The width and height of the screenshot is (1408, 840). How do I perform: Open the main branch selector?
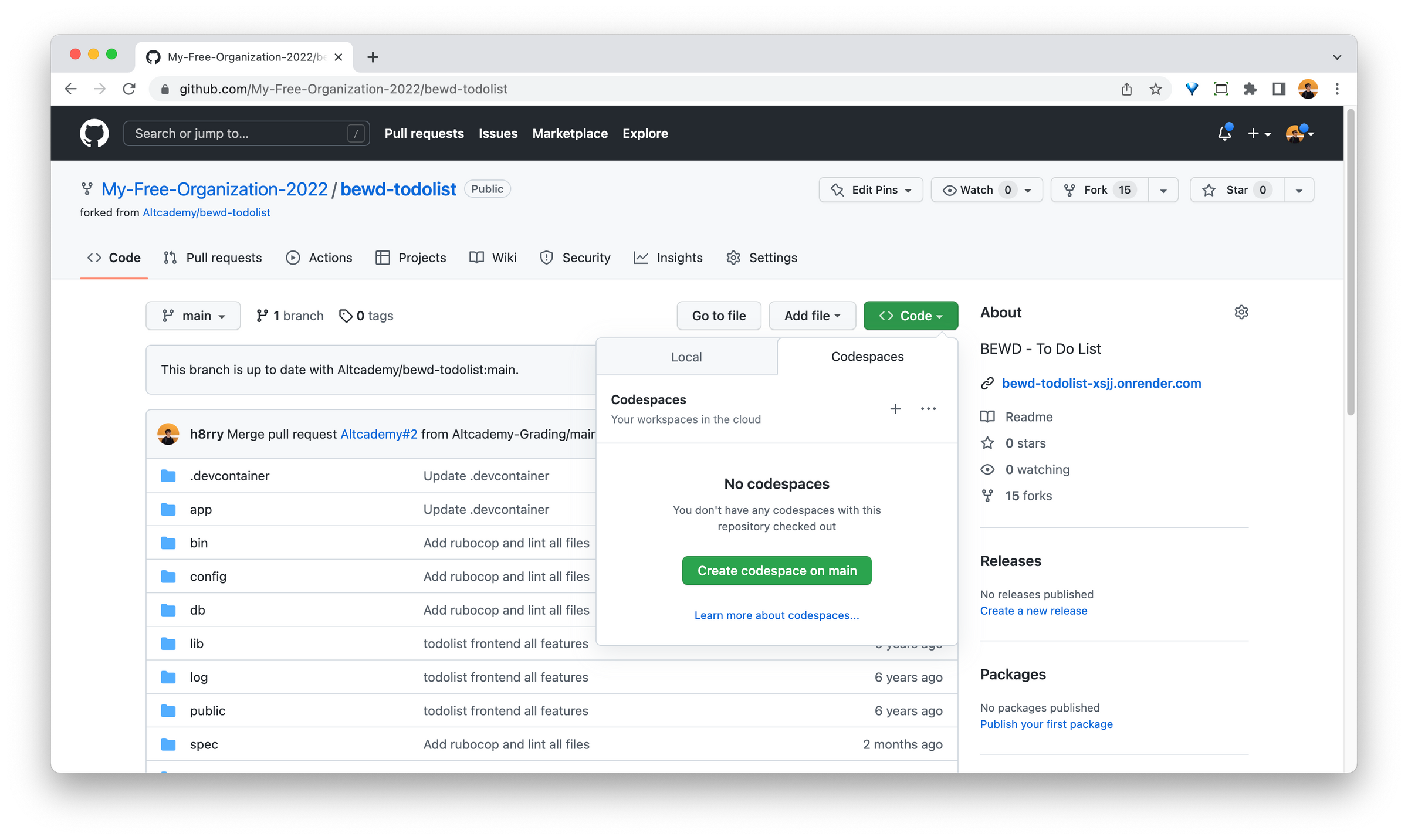tap(193, 316)
